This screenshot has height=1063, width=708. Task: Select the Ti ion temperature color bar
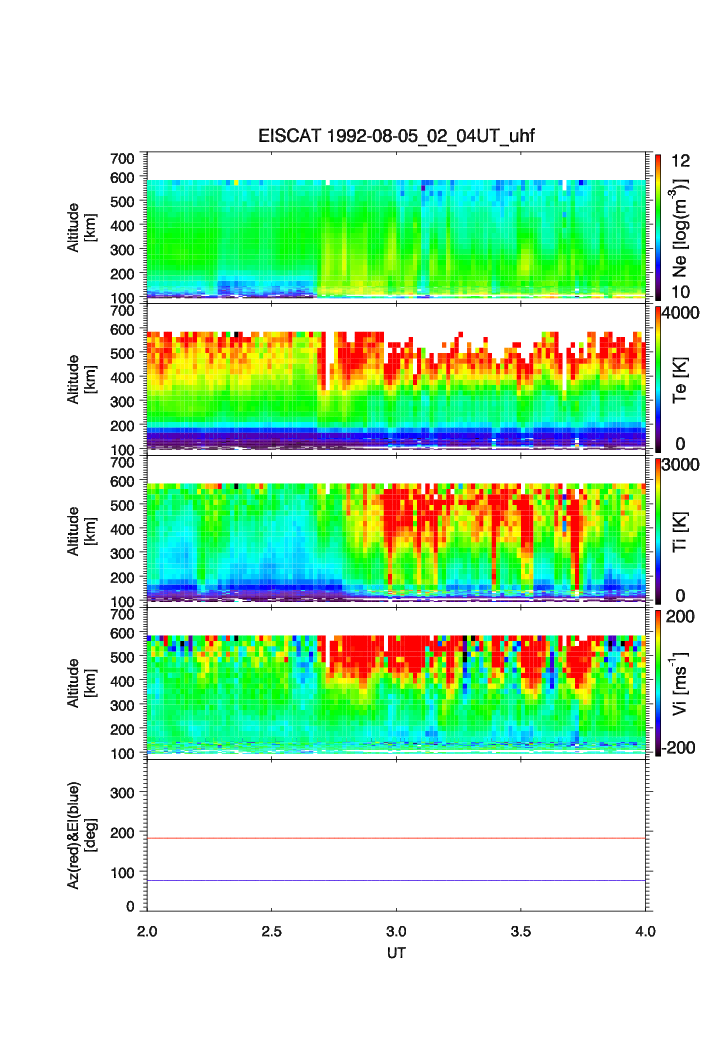pyautogui.click(x=658, y=530)
